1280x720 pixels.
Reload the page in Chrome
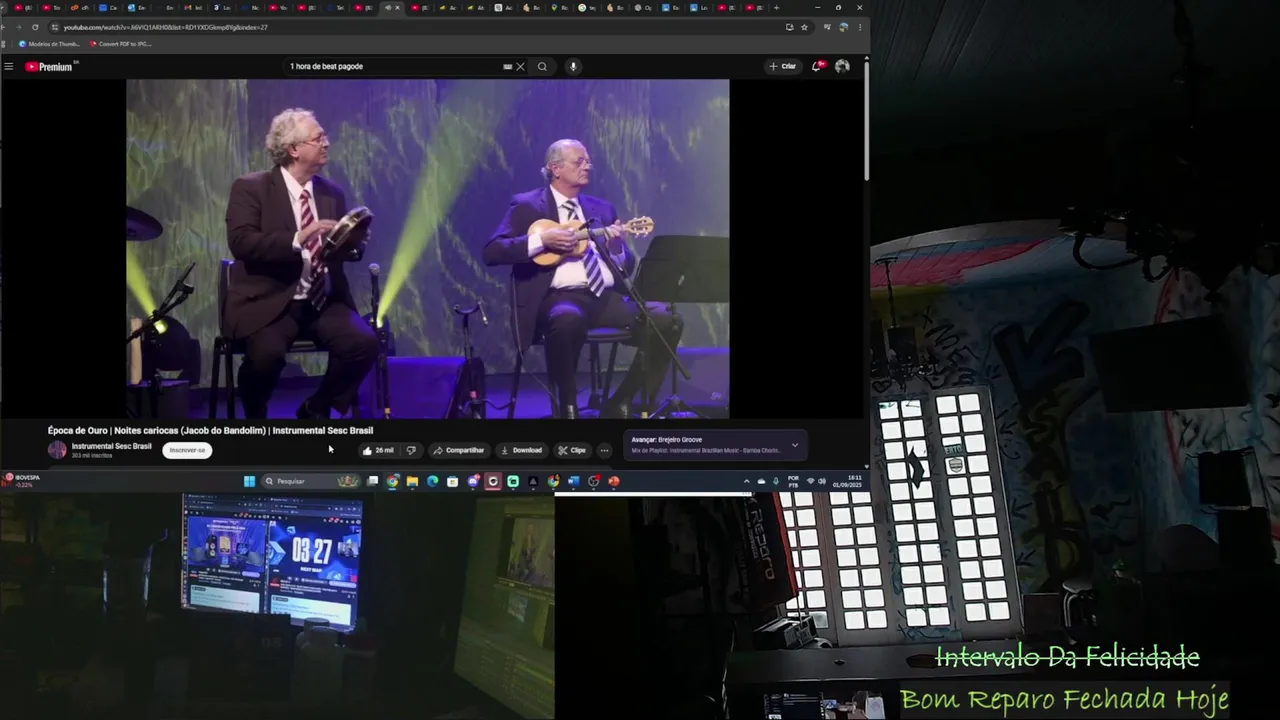tap(36, 27)
